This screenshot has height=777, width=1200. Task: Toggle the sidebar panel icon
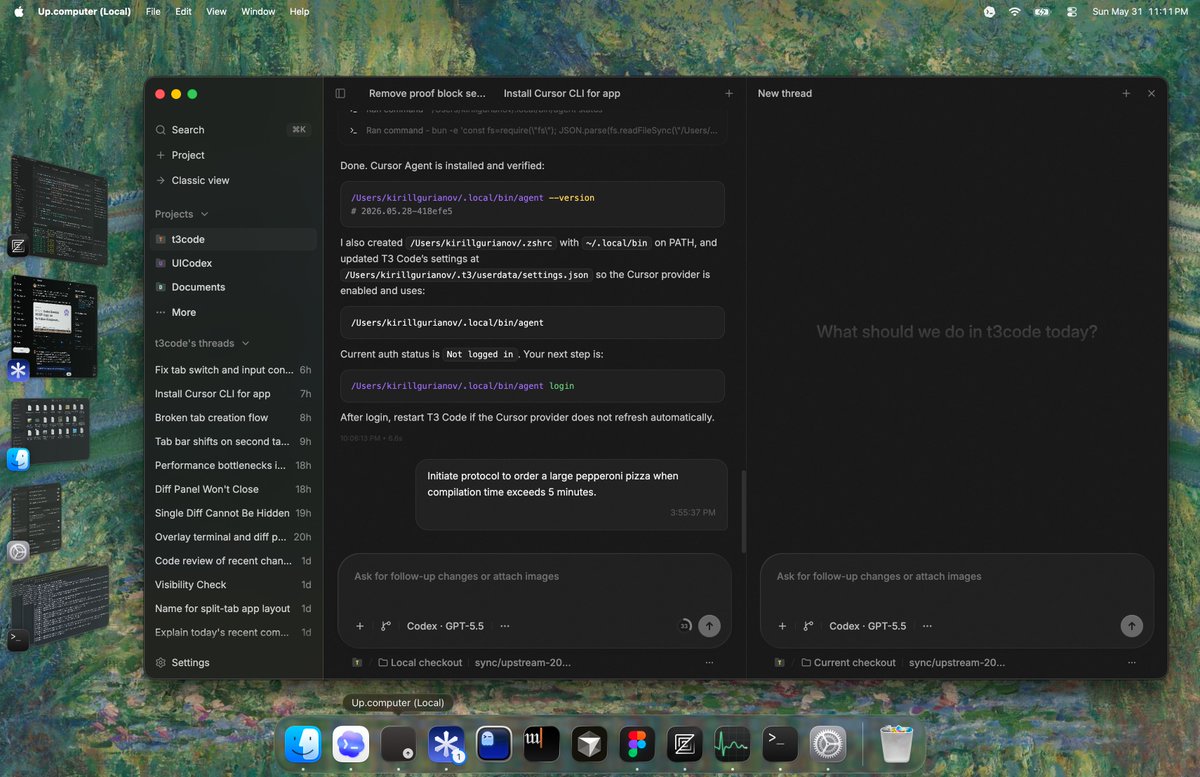pyautogui.click(x=340, y=93)
